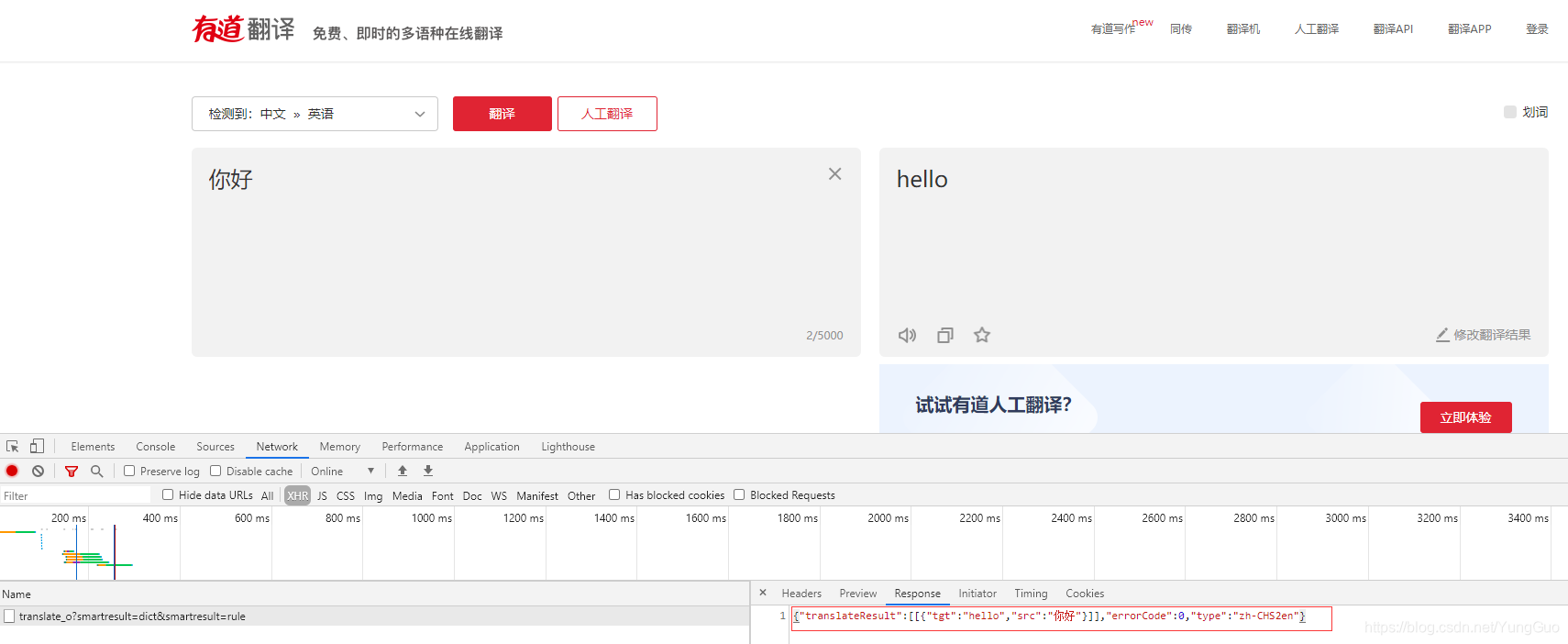Click the Youdao logo
1568x644 pixels.
[x=243, y=29]
